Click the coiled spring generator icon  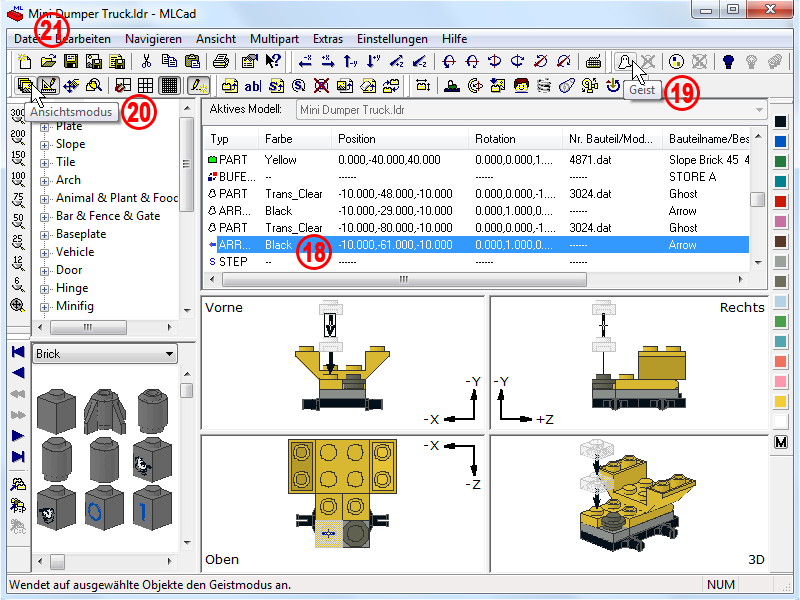coord(544,86)
